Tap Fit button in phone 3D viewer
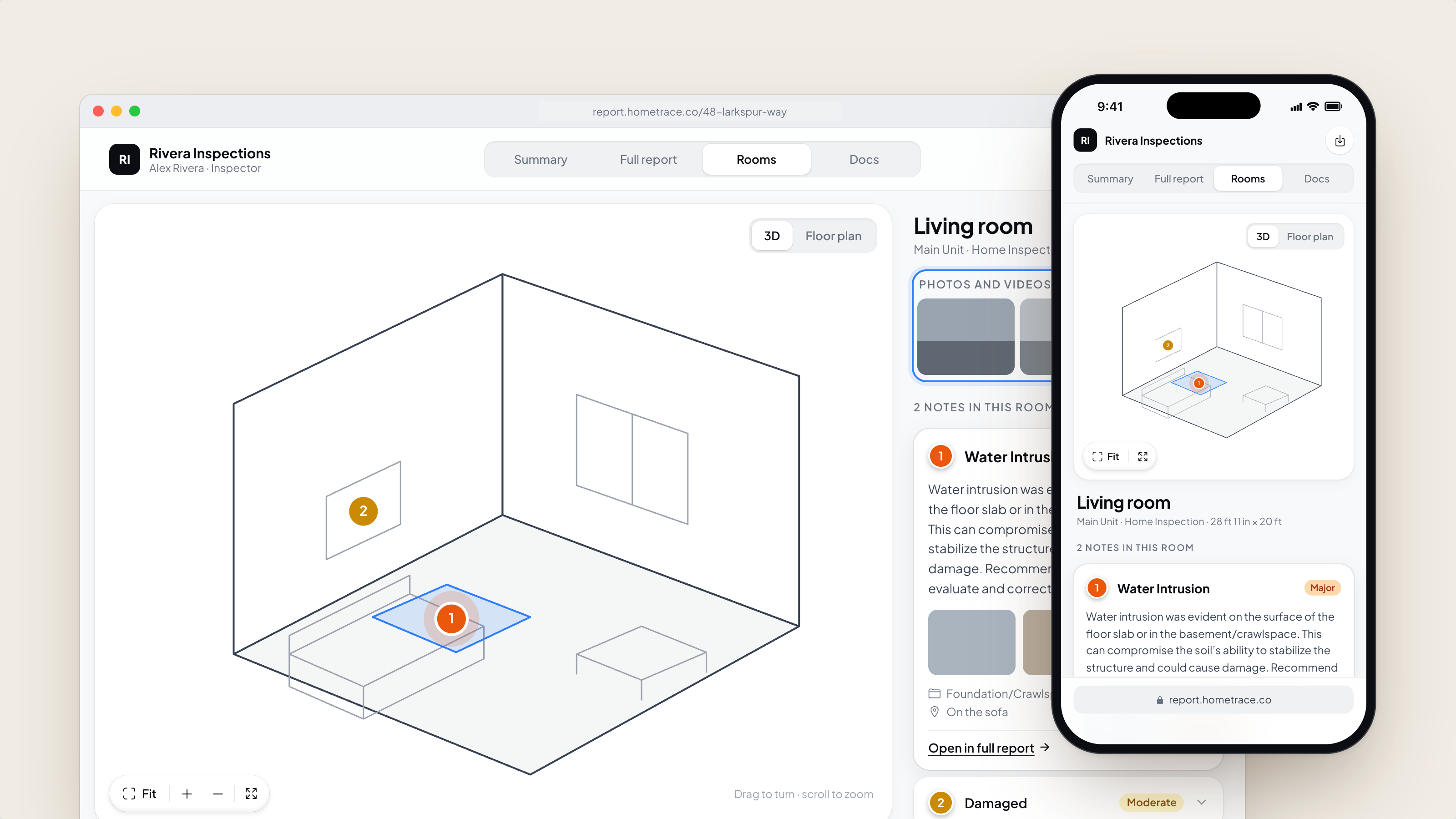The width and height of the screenshot is (1456, 819). pos(1106,456)
